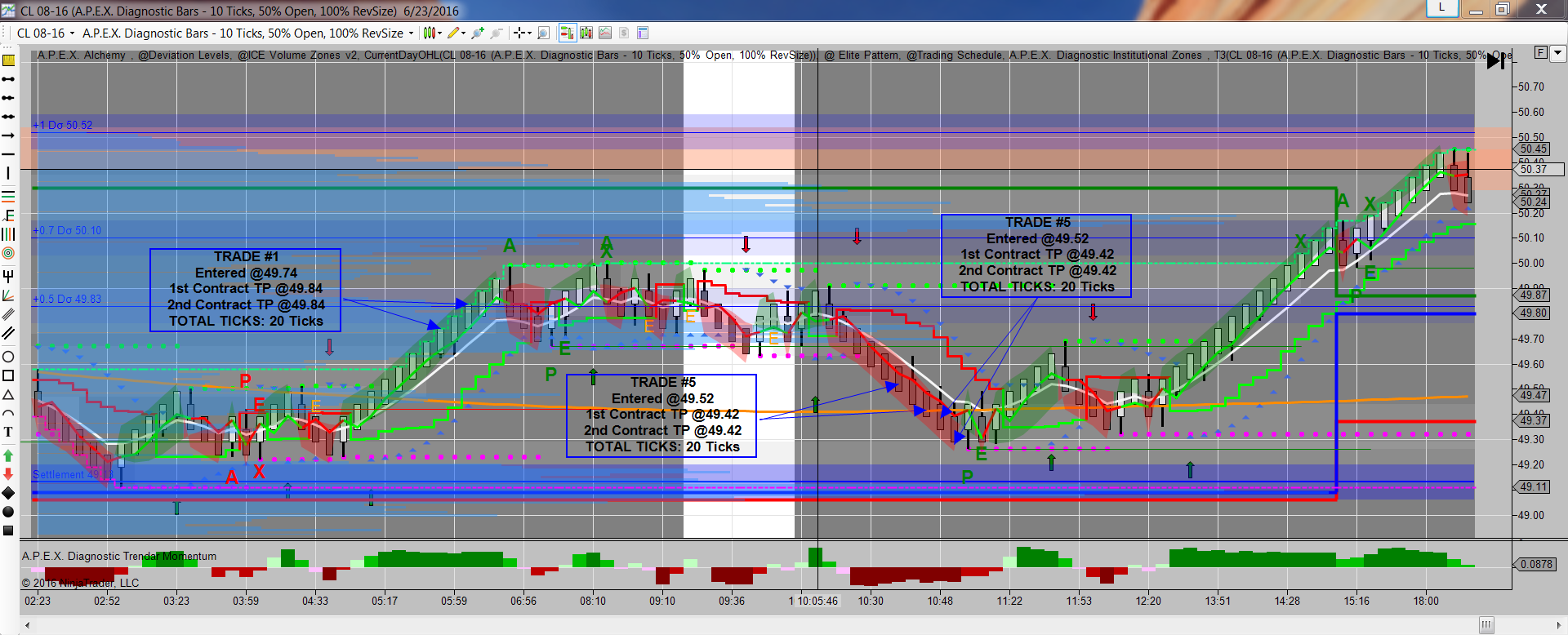Click the TRADE #1 annotation text box

[x=246, y=290]
